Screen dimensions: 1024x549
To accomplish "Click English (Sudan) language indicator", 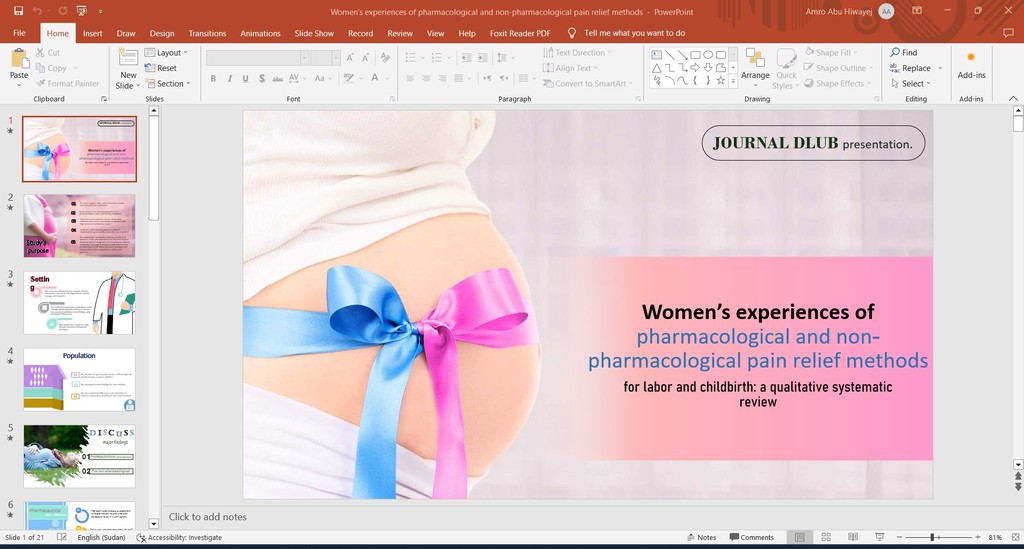I will [x=101, y=537].
